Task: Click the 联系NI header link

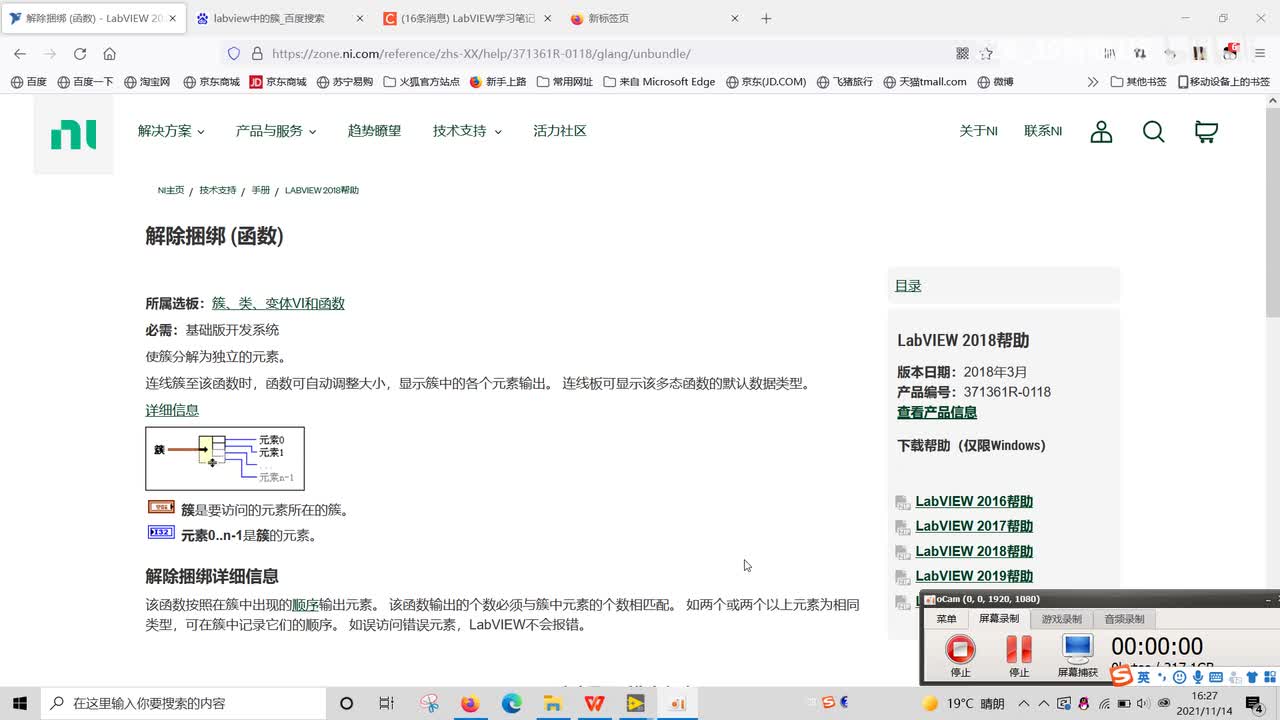Action: point(1043,131)
